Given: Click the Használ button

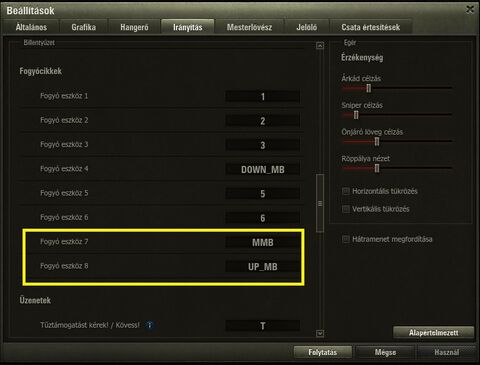Looking at the screenshot, I should (x=447, y=352).
